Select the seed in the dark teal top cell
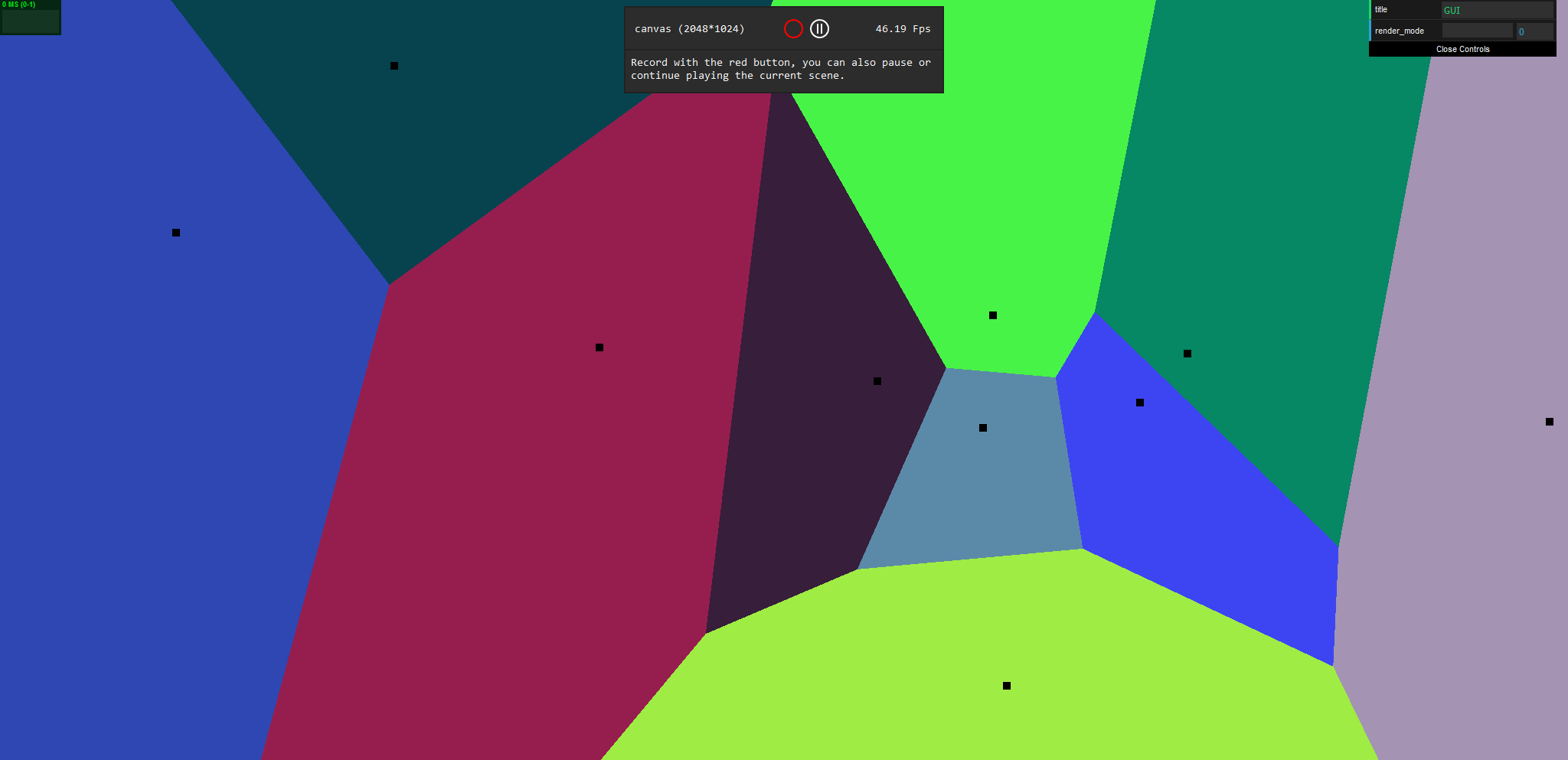This screenshot has width=1568, height=760. point(394,66)
